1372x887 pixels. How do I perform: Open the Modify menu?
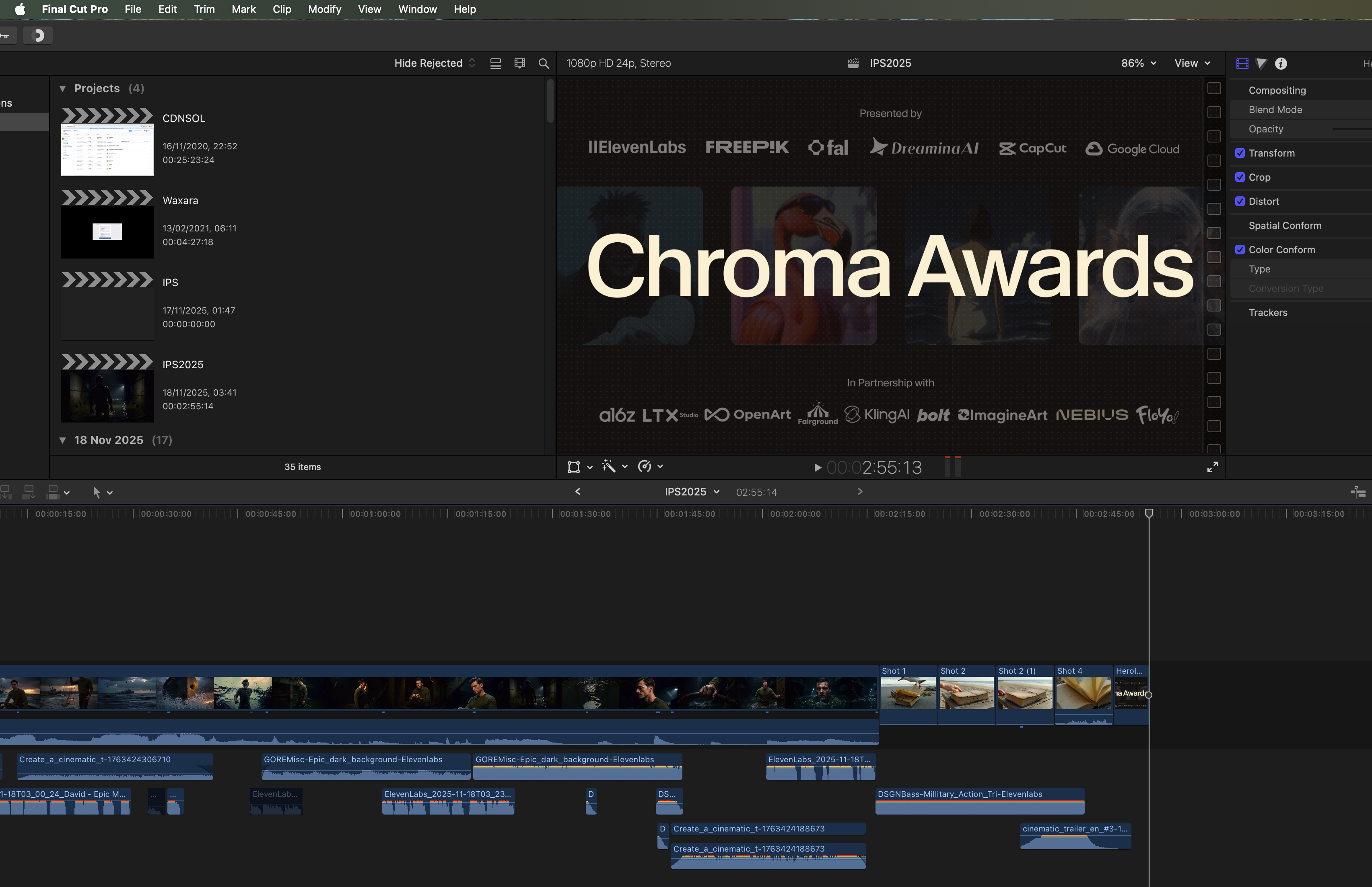[x=324, y=9]
